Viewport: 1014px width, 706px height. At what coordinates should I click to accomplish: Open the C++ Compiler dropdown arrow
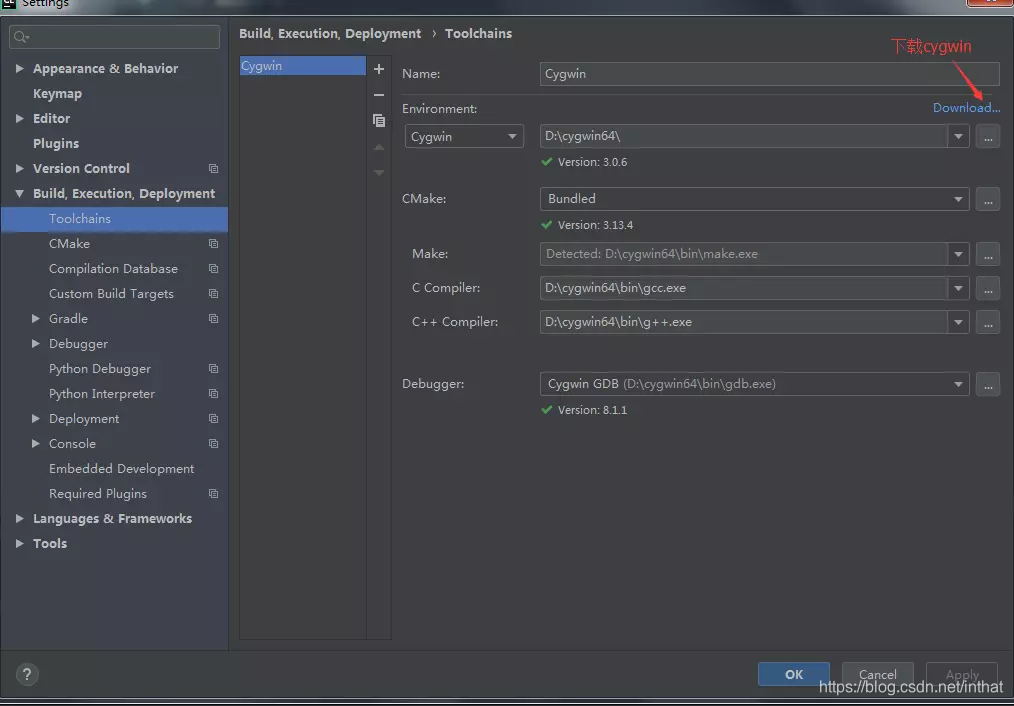pyautogui.click(x=958, y=322)
